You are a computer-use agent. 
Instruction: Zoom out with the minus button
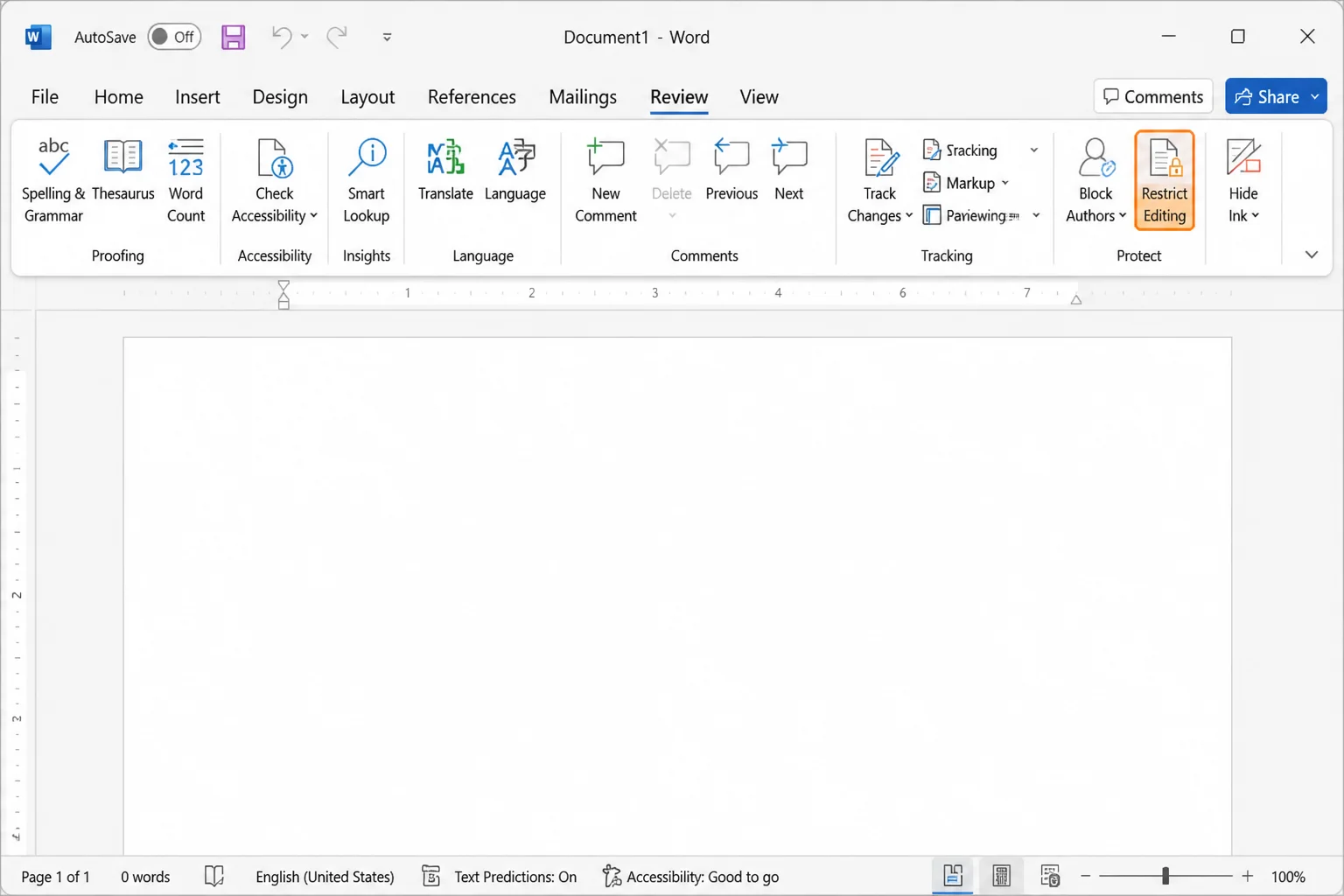[x=1086, y=876]
